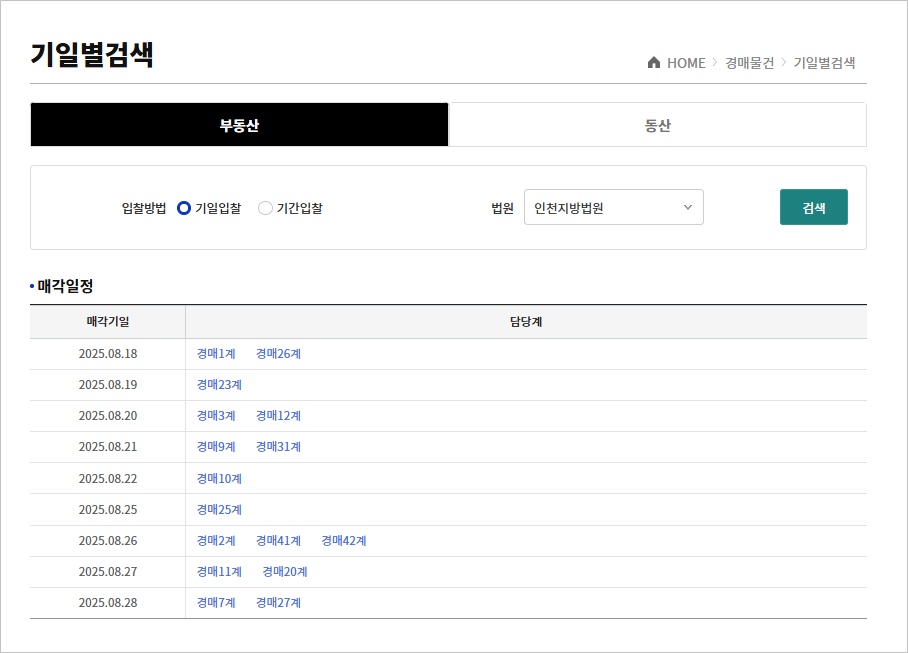Viewport: 908px width, 653px height.
Task: Open 경매1계 on 2025.08.18
Action: click(x=216, y=354)
